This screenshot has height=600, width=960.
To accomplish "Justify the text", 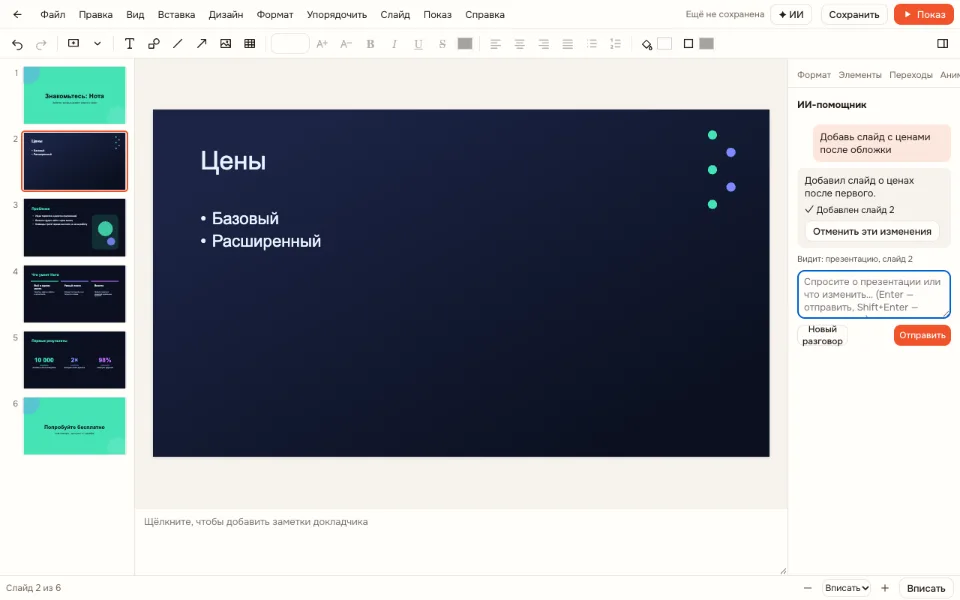I will pyautogui.click(x=568, y=43).
